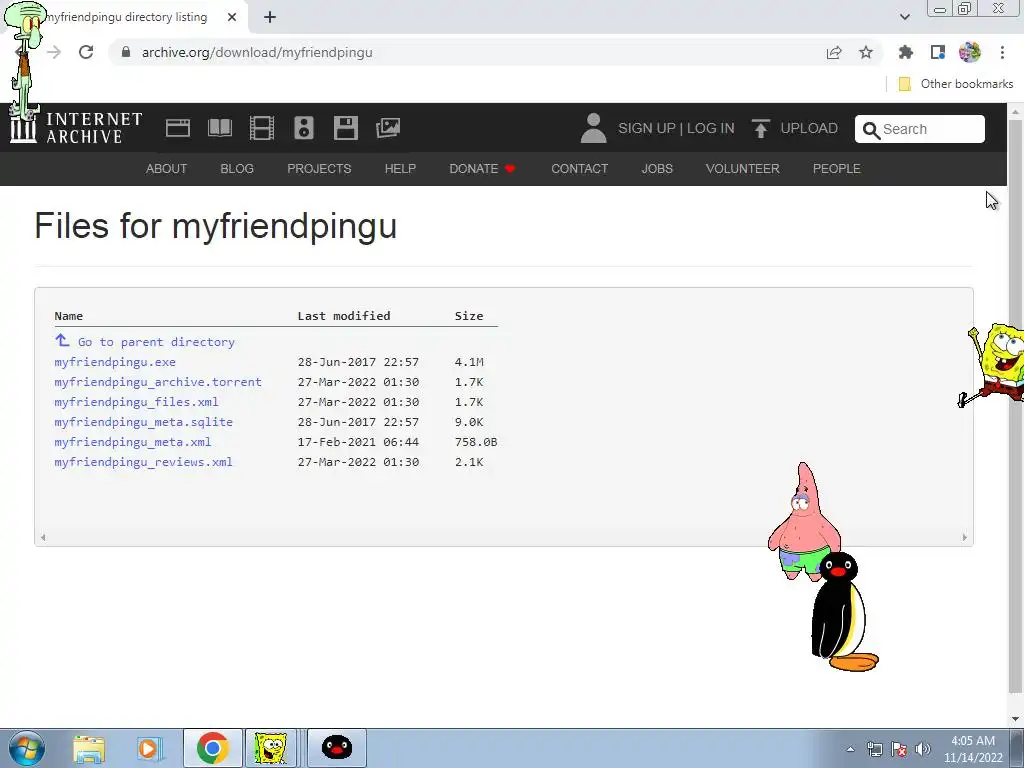This screenshot has height=768, width=1024.
Task: Open the Audio speaker icon
Action: [304, 128]
